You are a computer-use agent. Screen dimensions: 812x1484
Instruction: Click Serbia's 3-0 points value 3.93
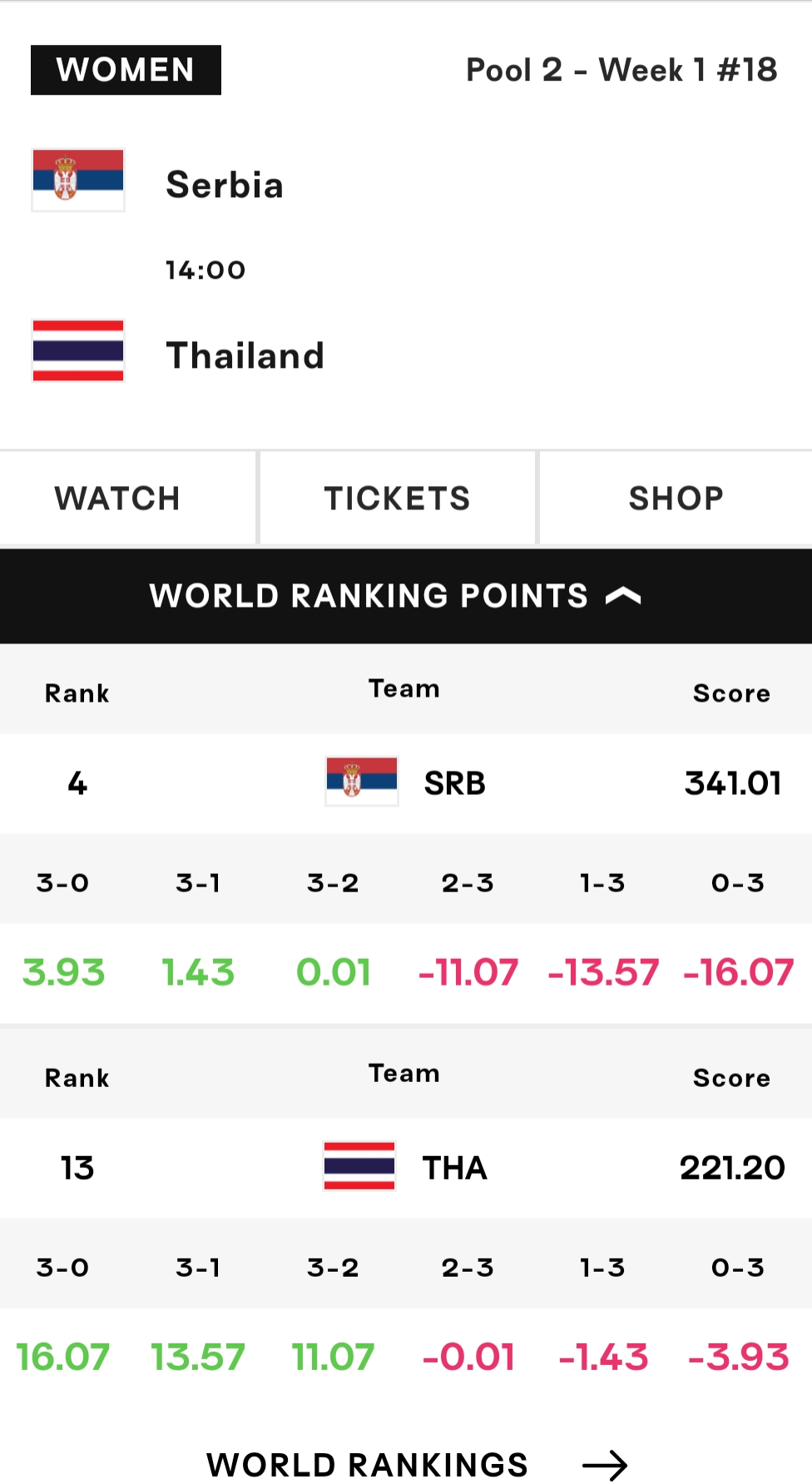pos(63,972)
